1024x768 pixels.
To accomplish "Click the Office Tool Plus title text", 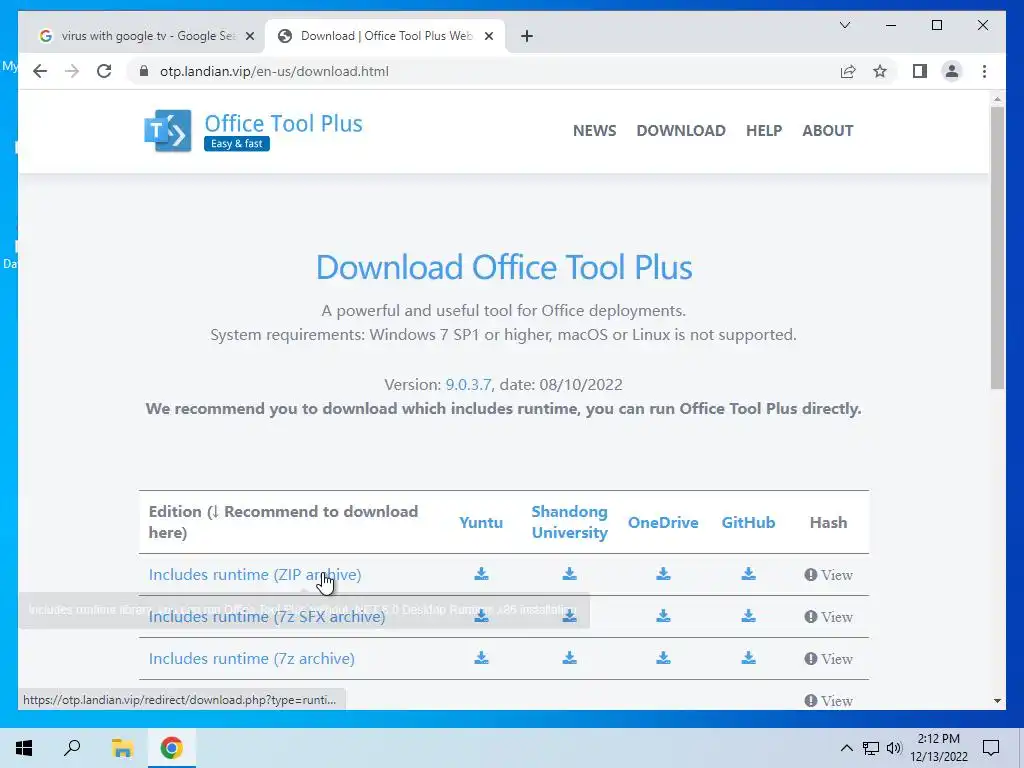I will coord(283,123).
